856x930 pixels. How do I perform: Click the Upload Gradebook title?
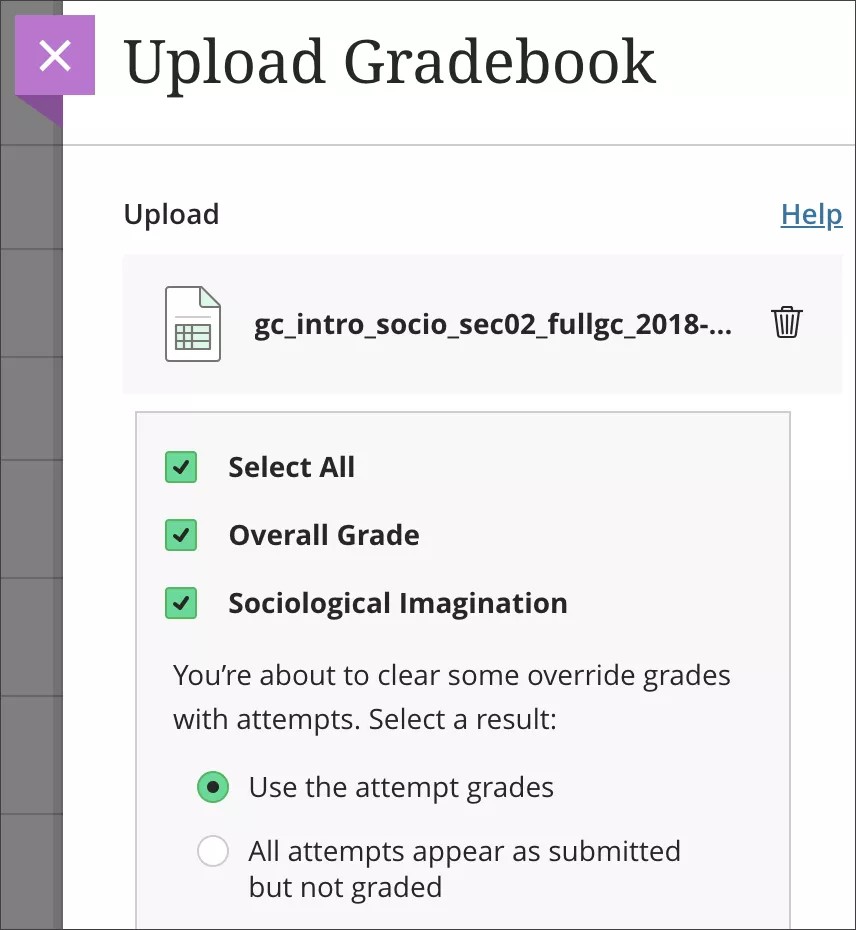[x=390, y=62]
